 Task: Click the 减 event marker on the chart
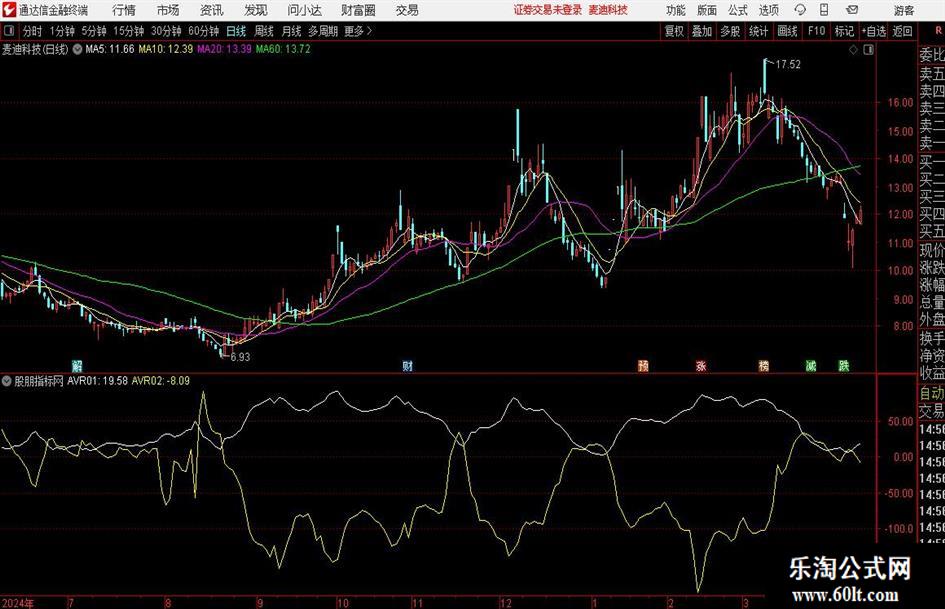[x=811, y=366]
